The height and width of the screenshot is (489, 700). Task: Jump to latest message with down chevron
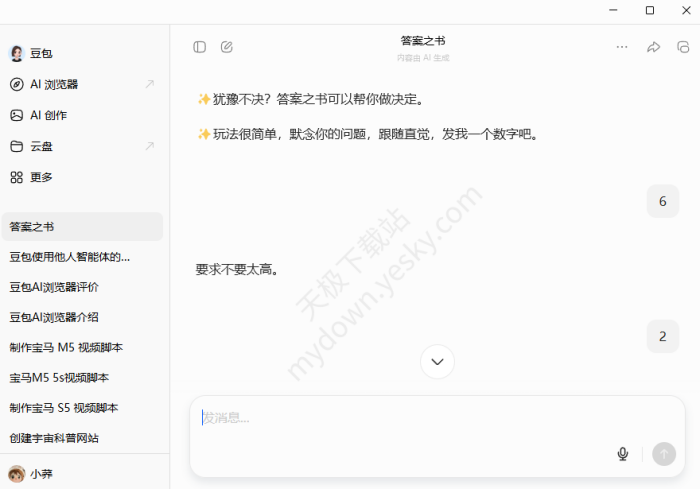pos(438,361)
